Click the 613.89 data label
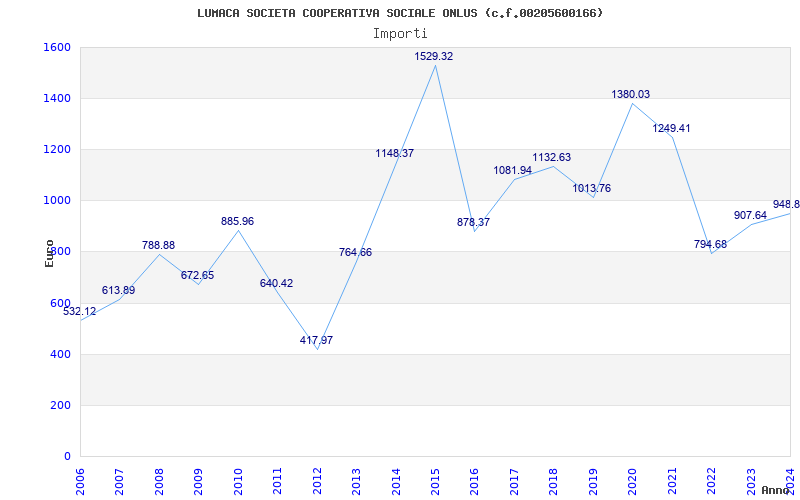 [118, 291]
